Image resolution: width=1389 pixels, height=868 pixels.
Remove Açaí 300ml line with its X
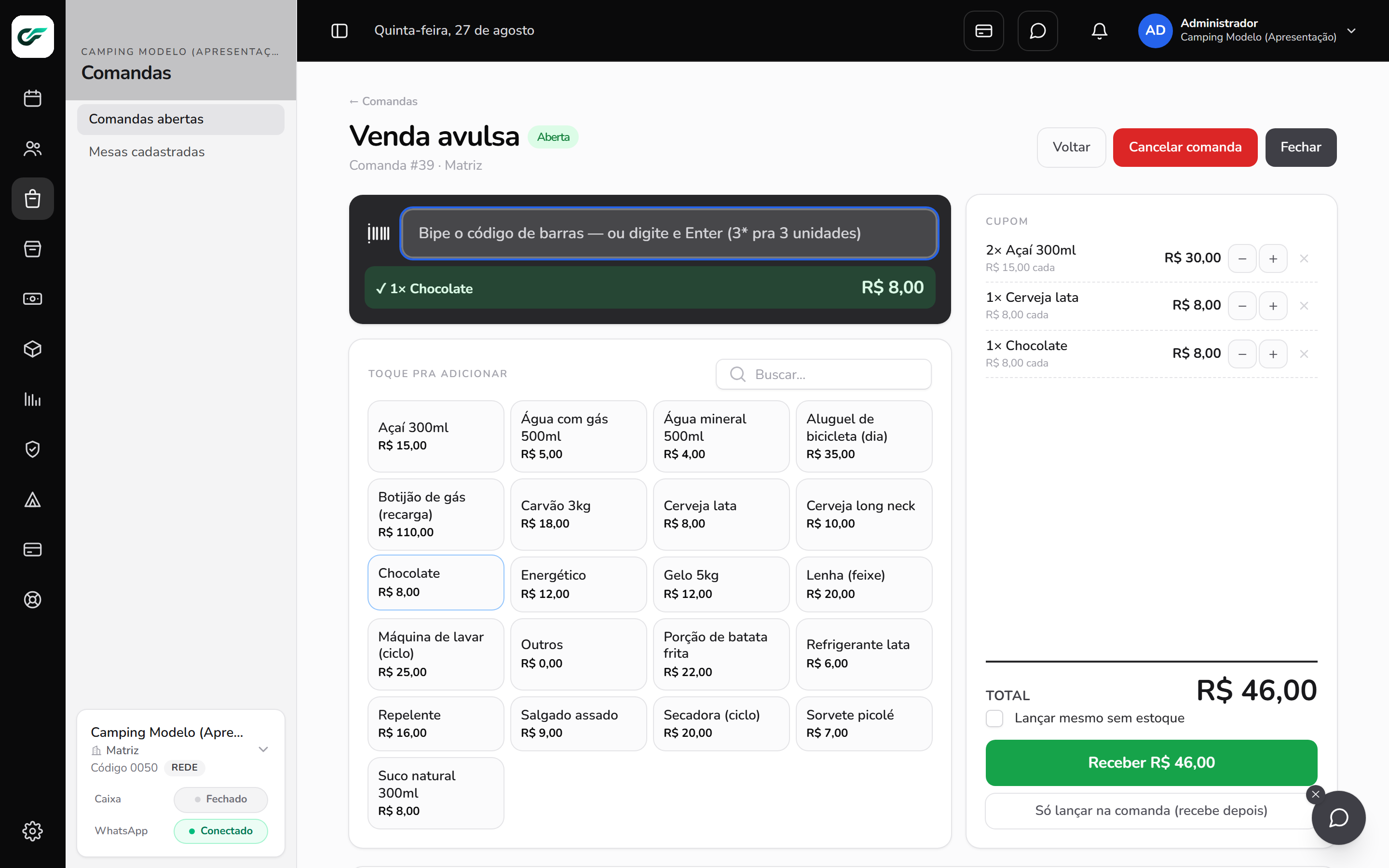[x=1304, y=258]
